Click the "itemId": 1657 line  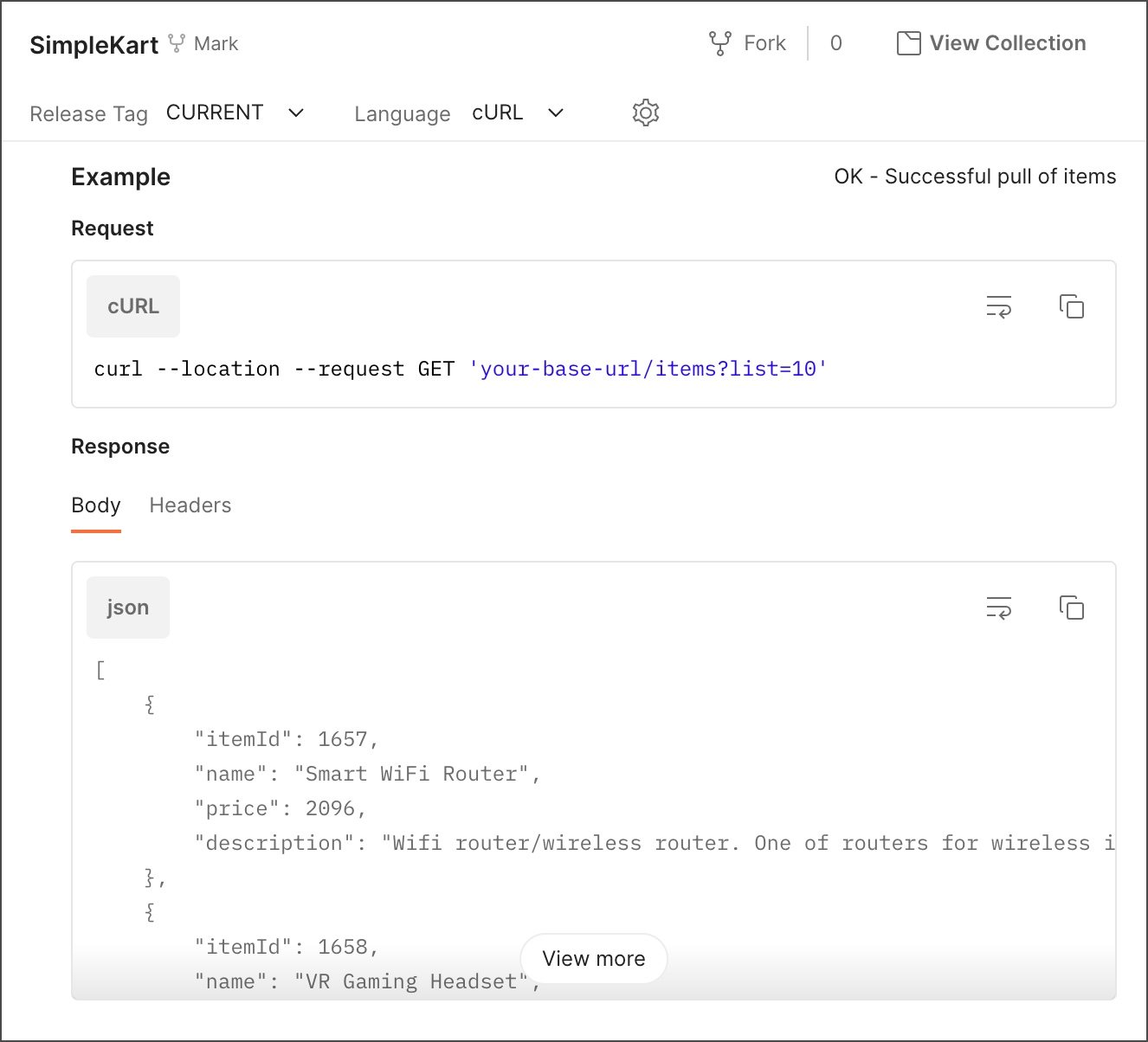[x=287, y=739]
